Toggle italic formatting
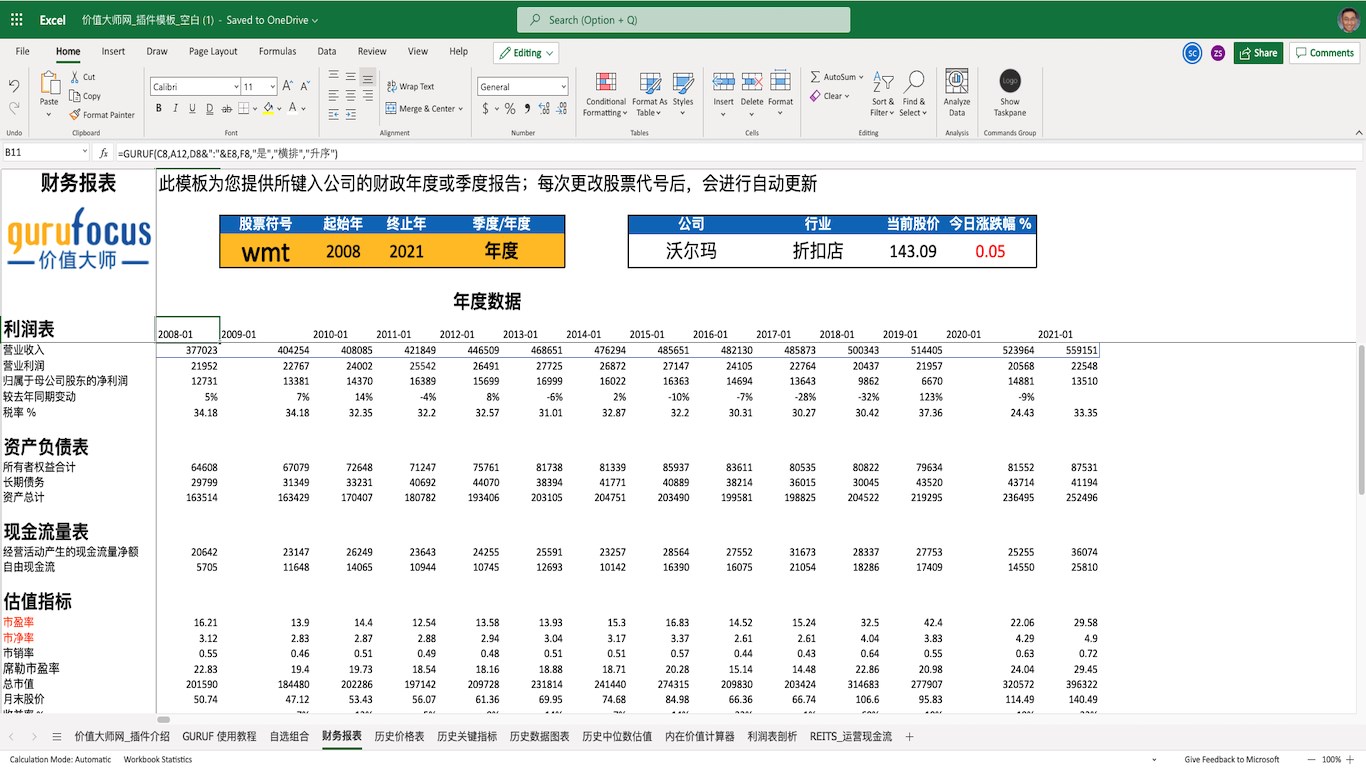The image size is (1366, 768). (176, 108)
